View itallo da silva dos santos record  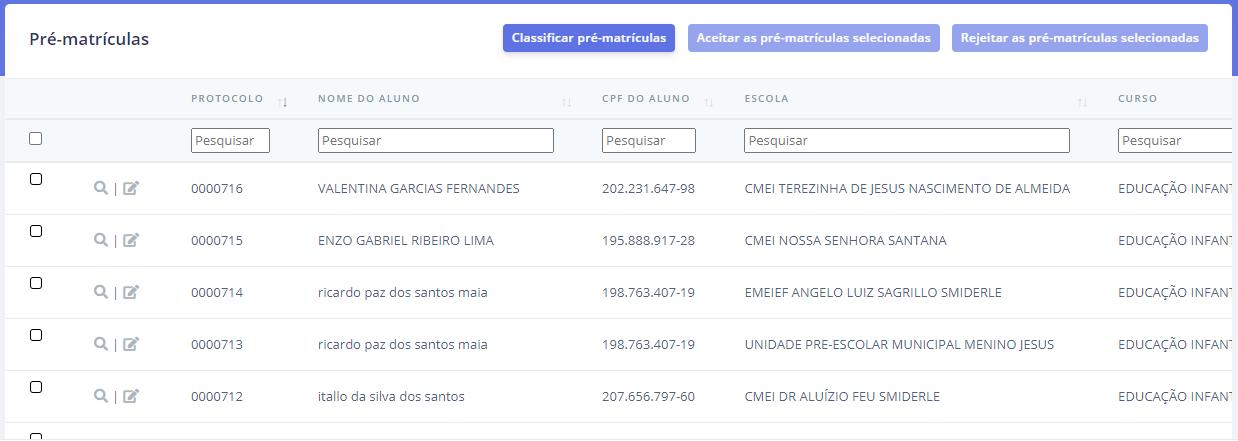pyautogui.click(x=100, y=396)
